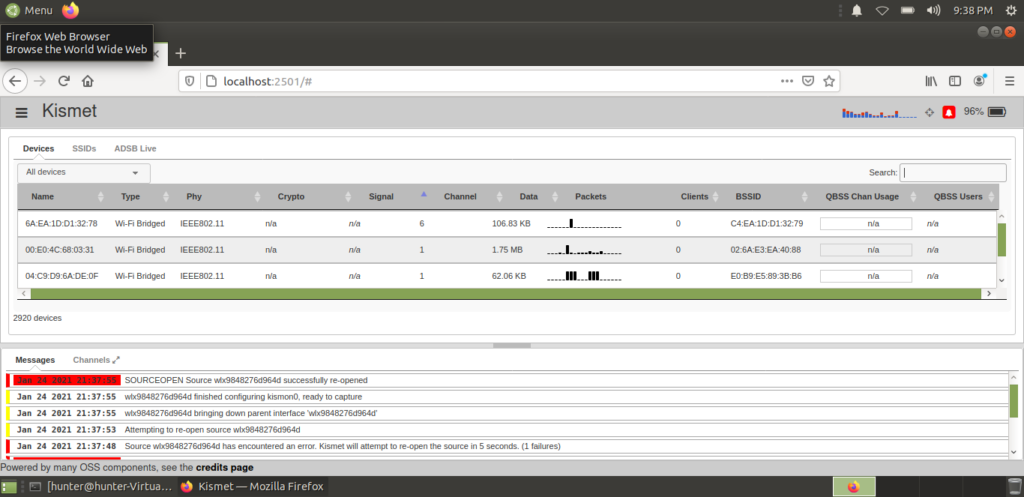Select the Messages tab
This screenshot has width=1024, height=497.
pos(35,360)
